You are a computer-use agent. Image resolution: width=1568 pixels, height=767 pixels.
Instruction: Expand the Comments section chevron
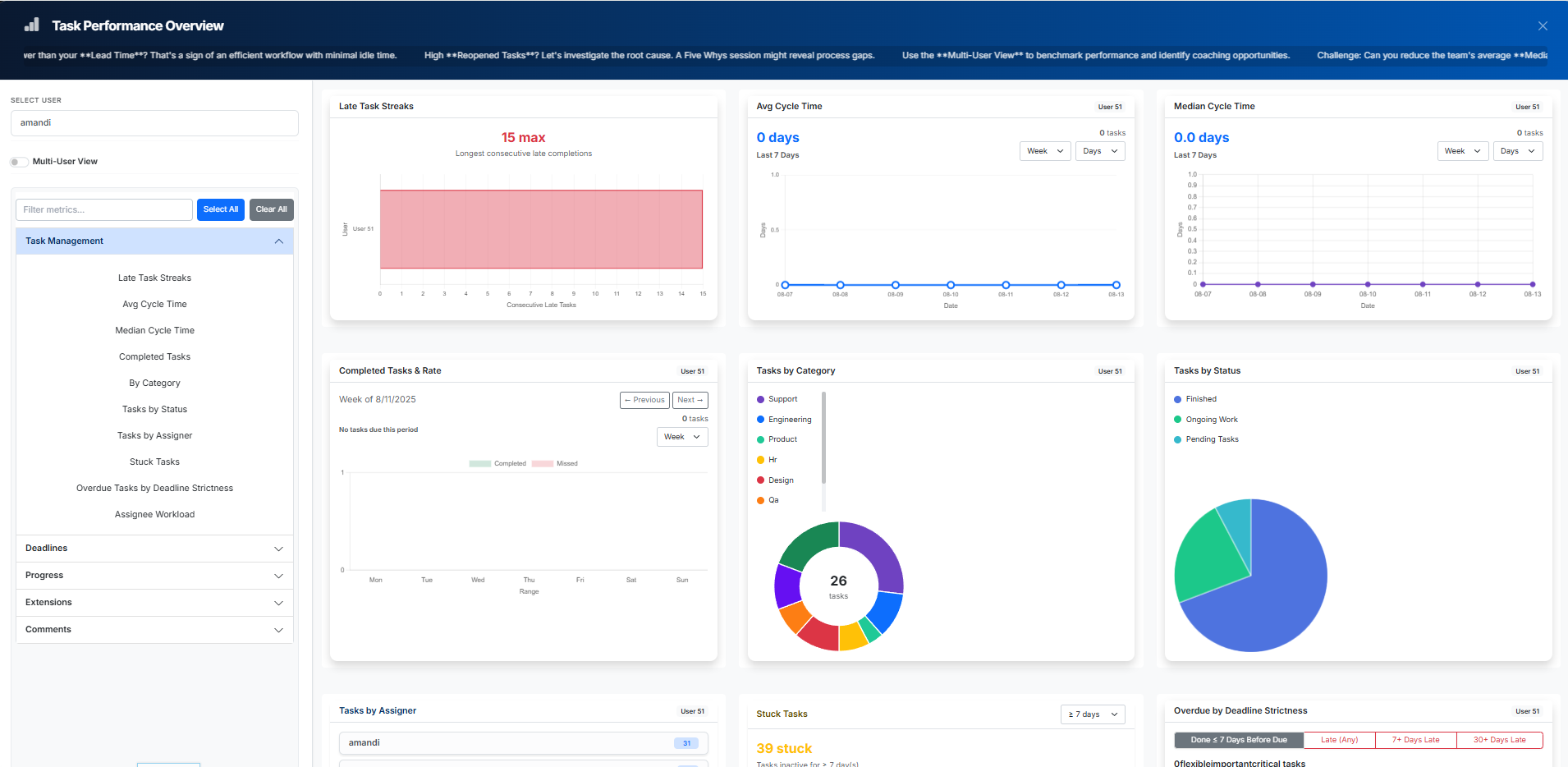278,630
